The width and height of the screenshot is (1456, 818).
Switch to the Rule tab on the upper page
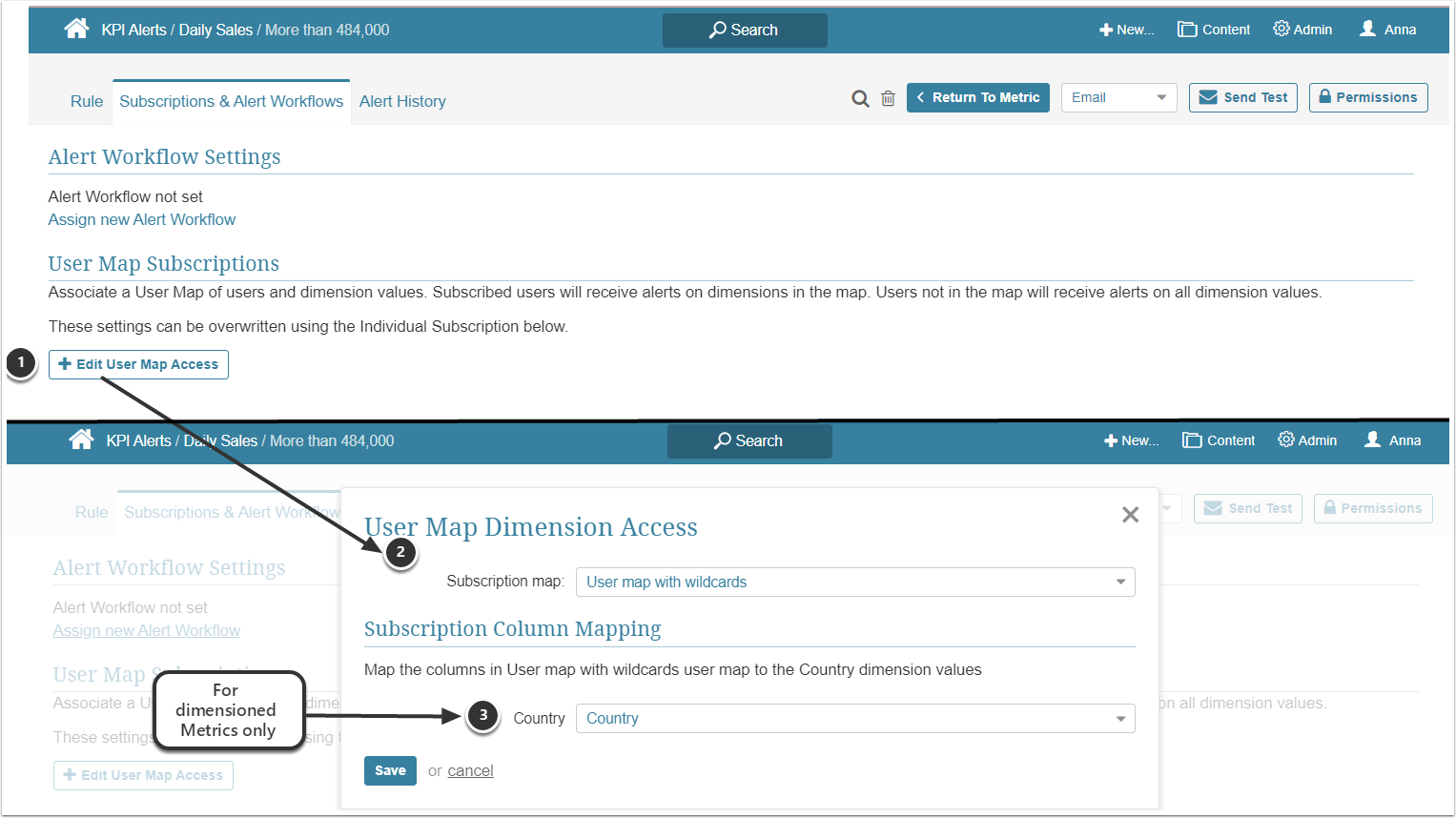tap(87, 102)
